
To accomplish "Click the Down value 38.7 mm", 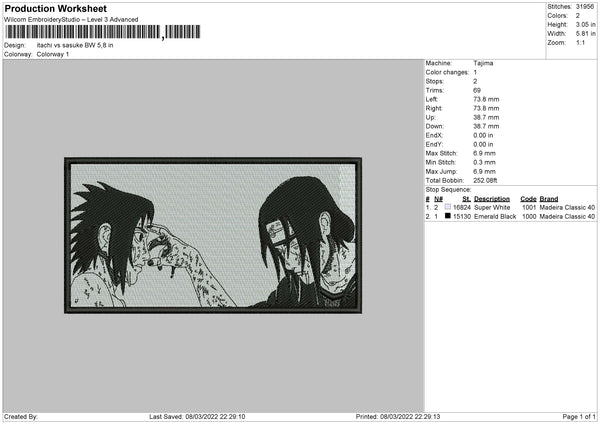I will click(486, 126).
